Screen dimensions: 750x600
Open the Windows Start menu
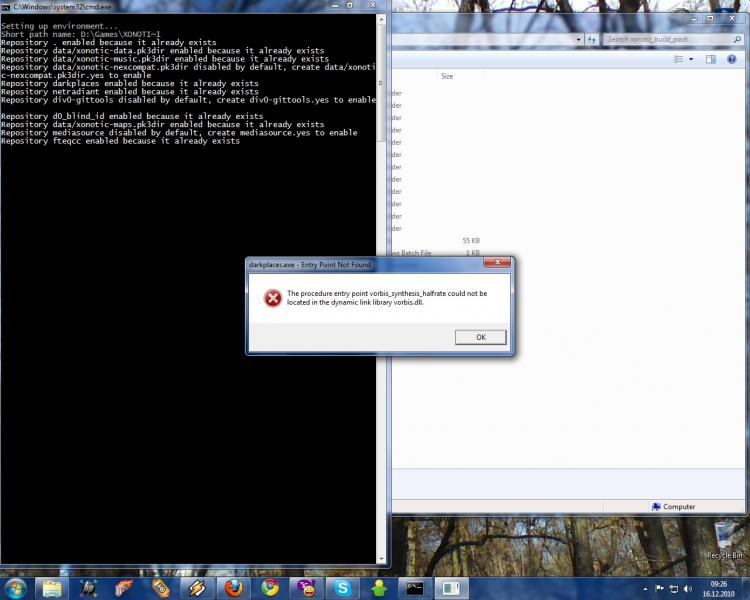tap(16, 588)
